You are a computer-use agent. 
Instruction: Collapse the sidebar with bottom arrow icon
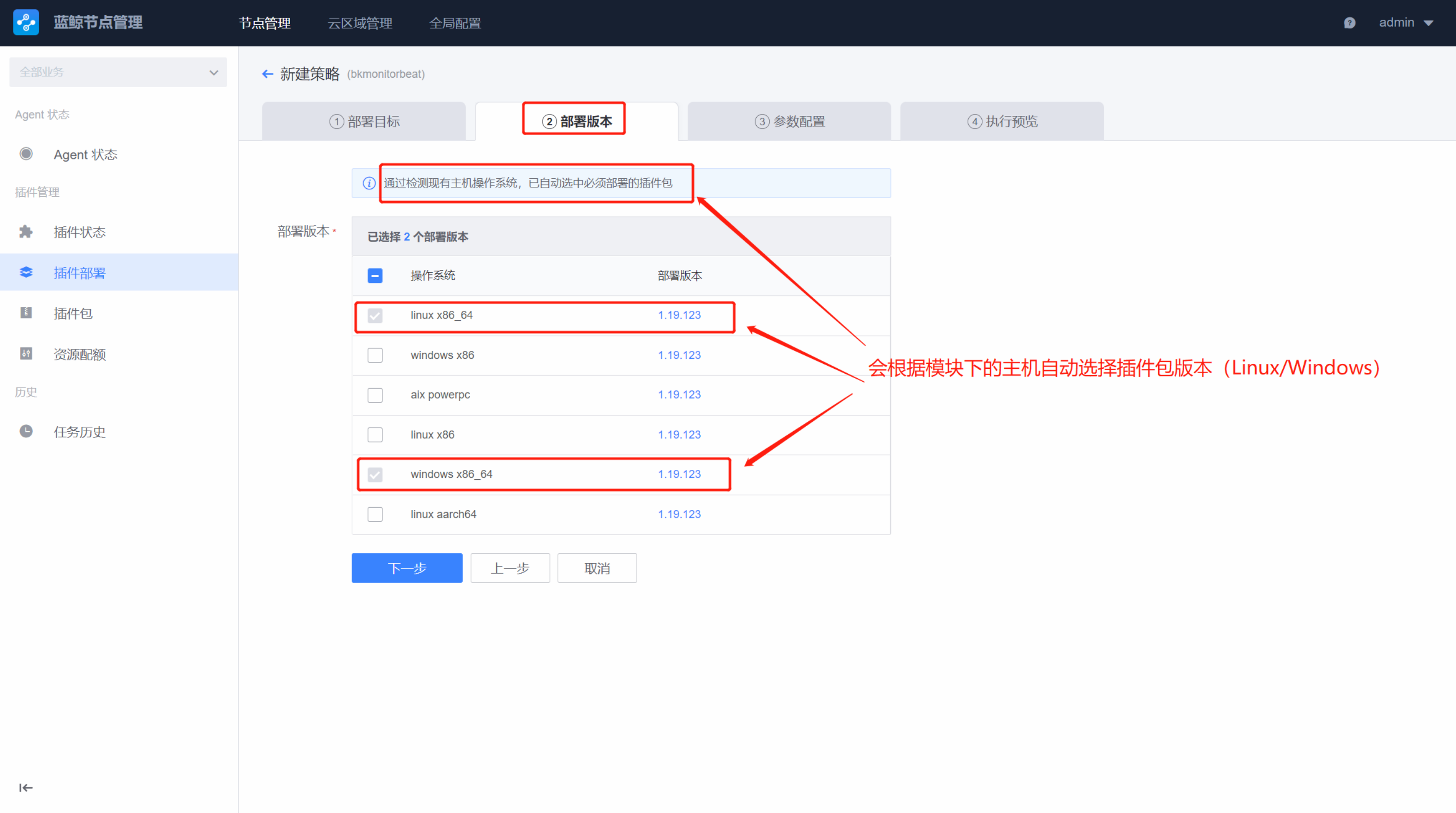(26, 787)
